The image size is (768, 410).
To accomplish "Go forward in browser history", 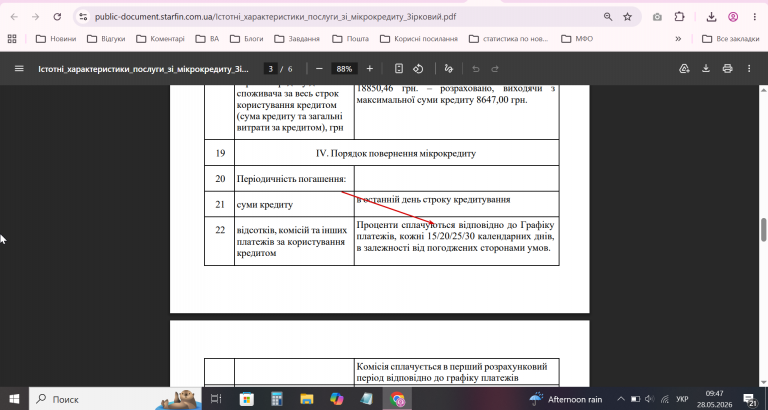I will click(35, 17).
